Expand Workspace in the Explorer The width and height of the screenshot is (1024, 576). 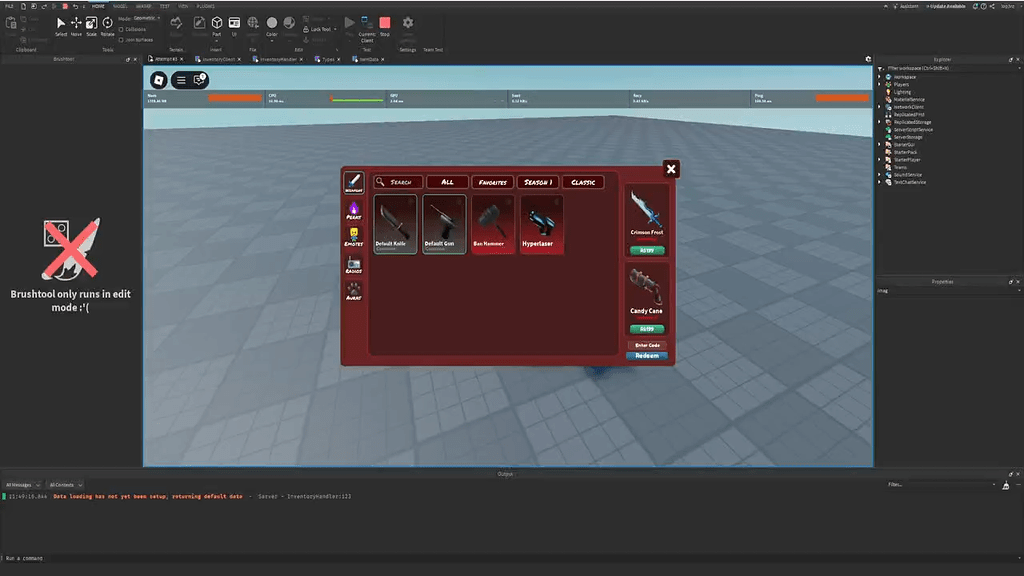pos(878,78)
